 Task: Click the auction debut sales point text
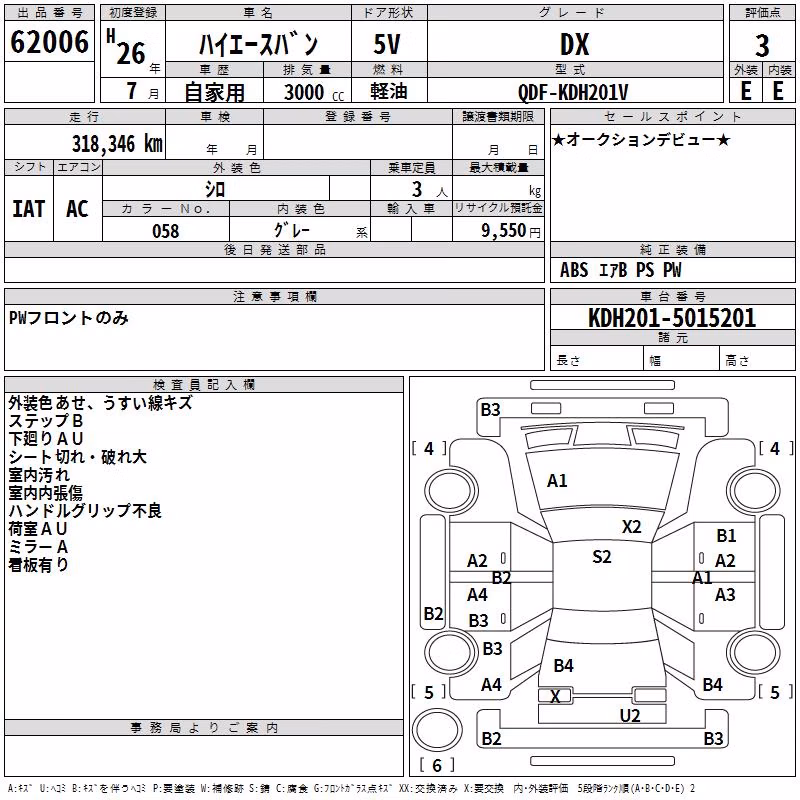point(641,140)
